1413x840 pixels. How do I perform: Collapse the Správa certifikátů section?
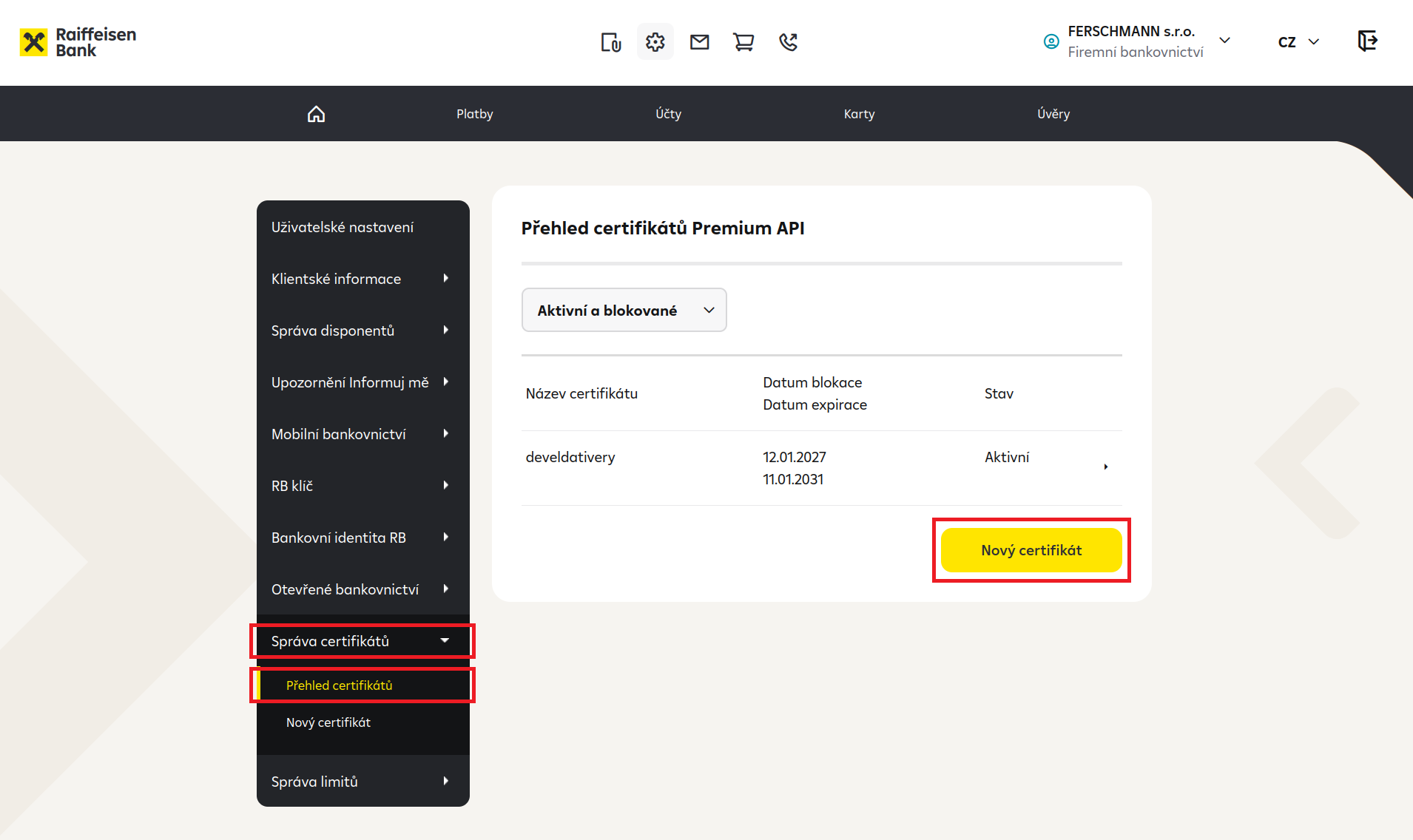point(362,641)
